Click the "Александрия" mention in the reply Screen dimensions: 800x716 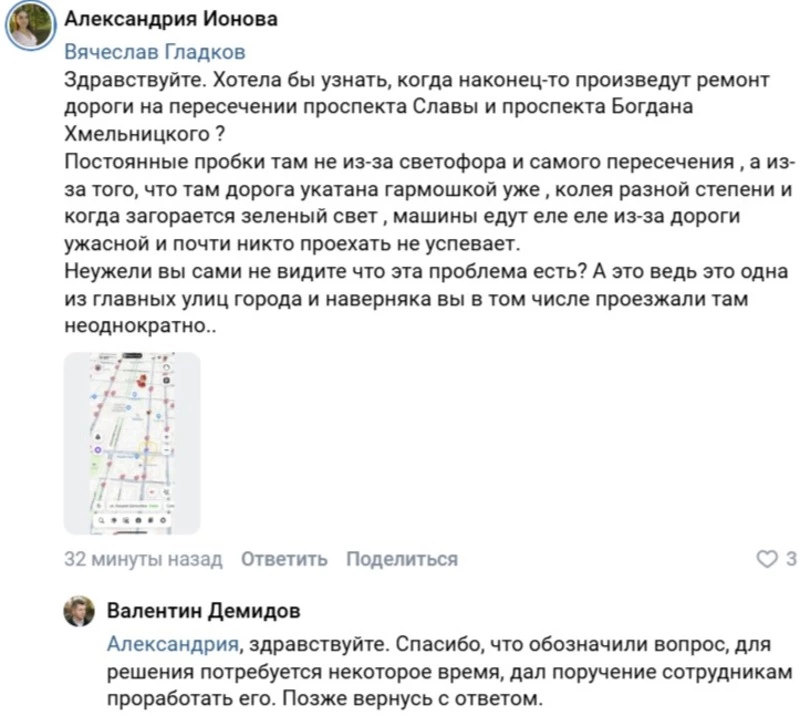[172, 643]
